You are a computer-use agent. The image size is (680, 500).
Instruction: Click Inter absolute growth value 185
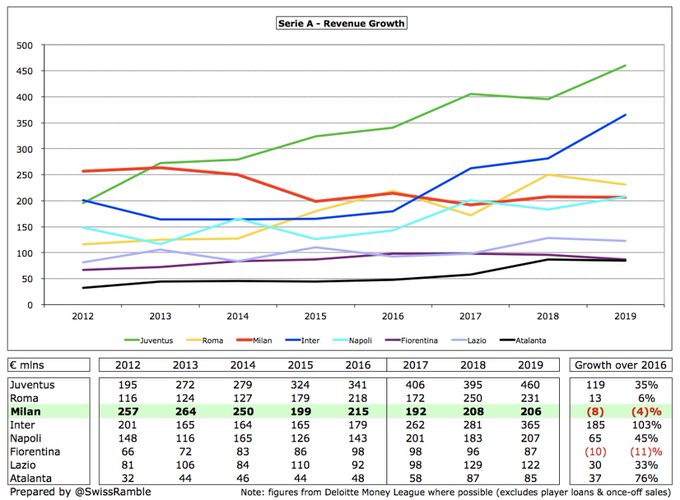(x=595, y=425)
